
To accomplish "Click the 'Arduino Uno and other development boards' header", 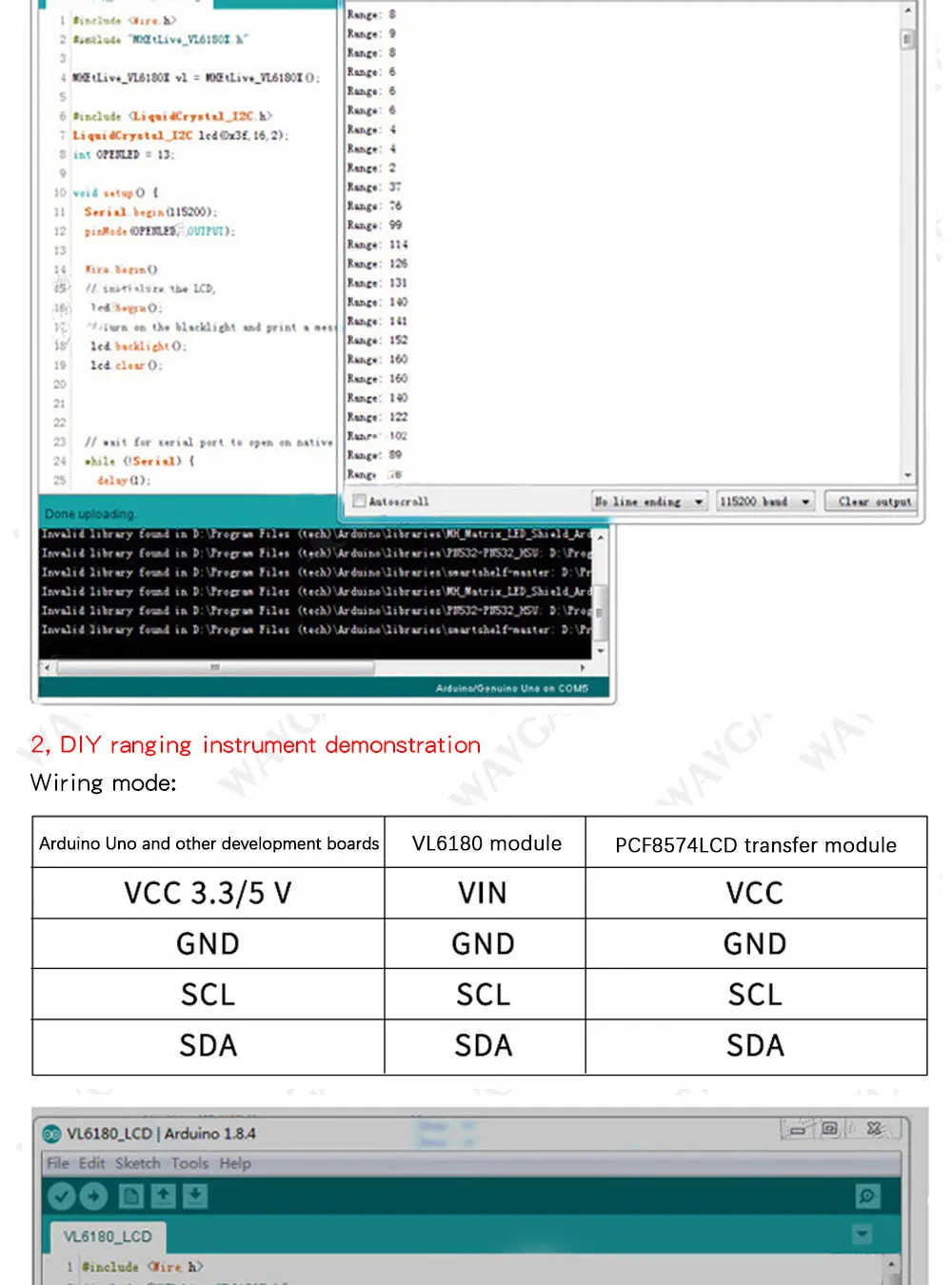I will click(208, 842).
